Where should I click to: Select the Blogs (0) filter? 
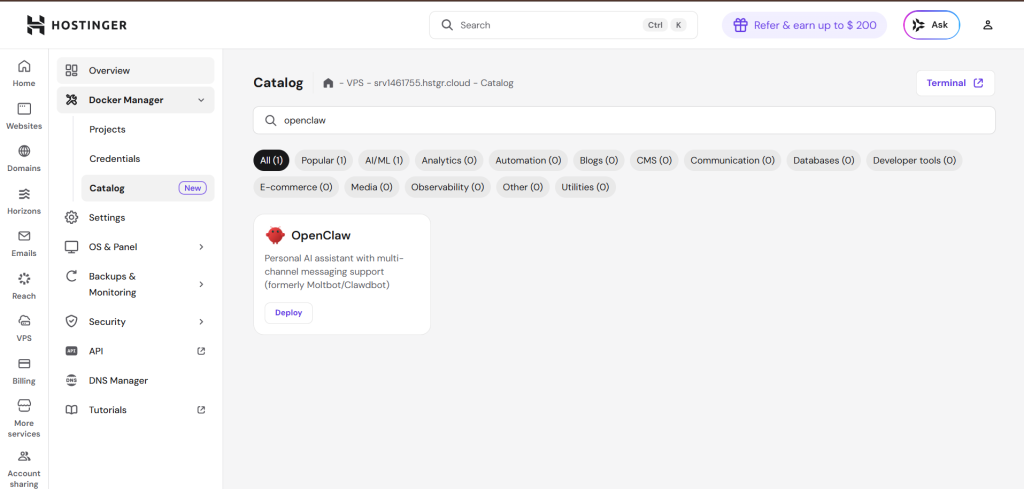pos(599,160)
